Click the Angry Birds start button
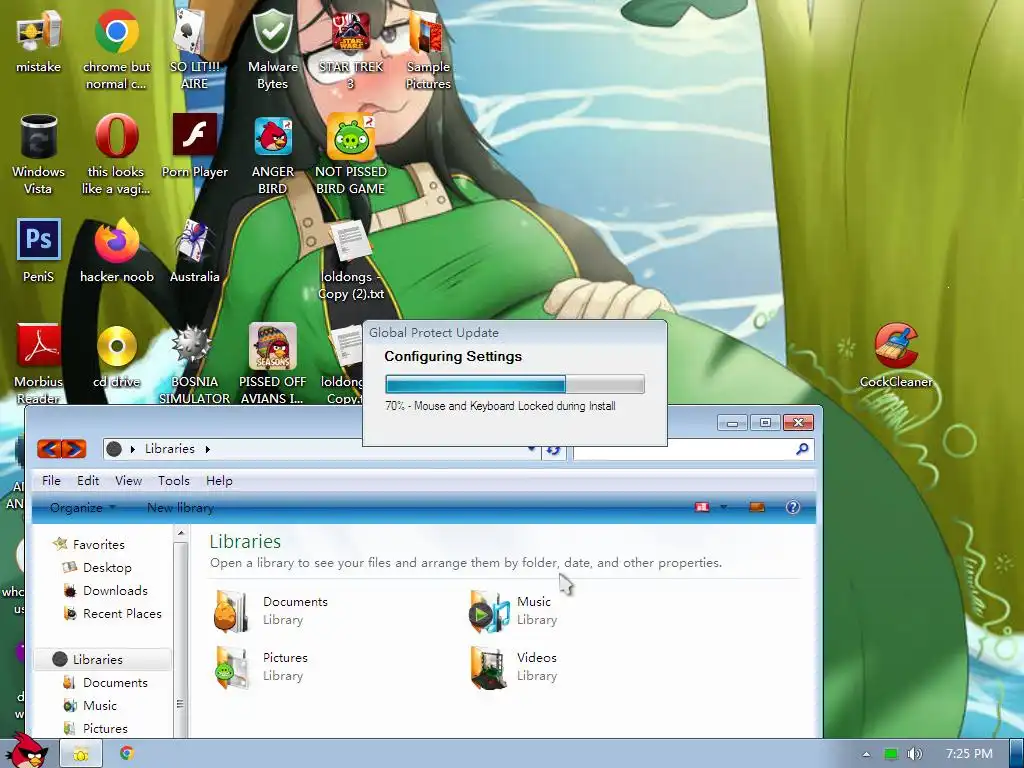This screenshot has height=768, width=1024. pos(29,751)
